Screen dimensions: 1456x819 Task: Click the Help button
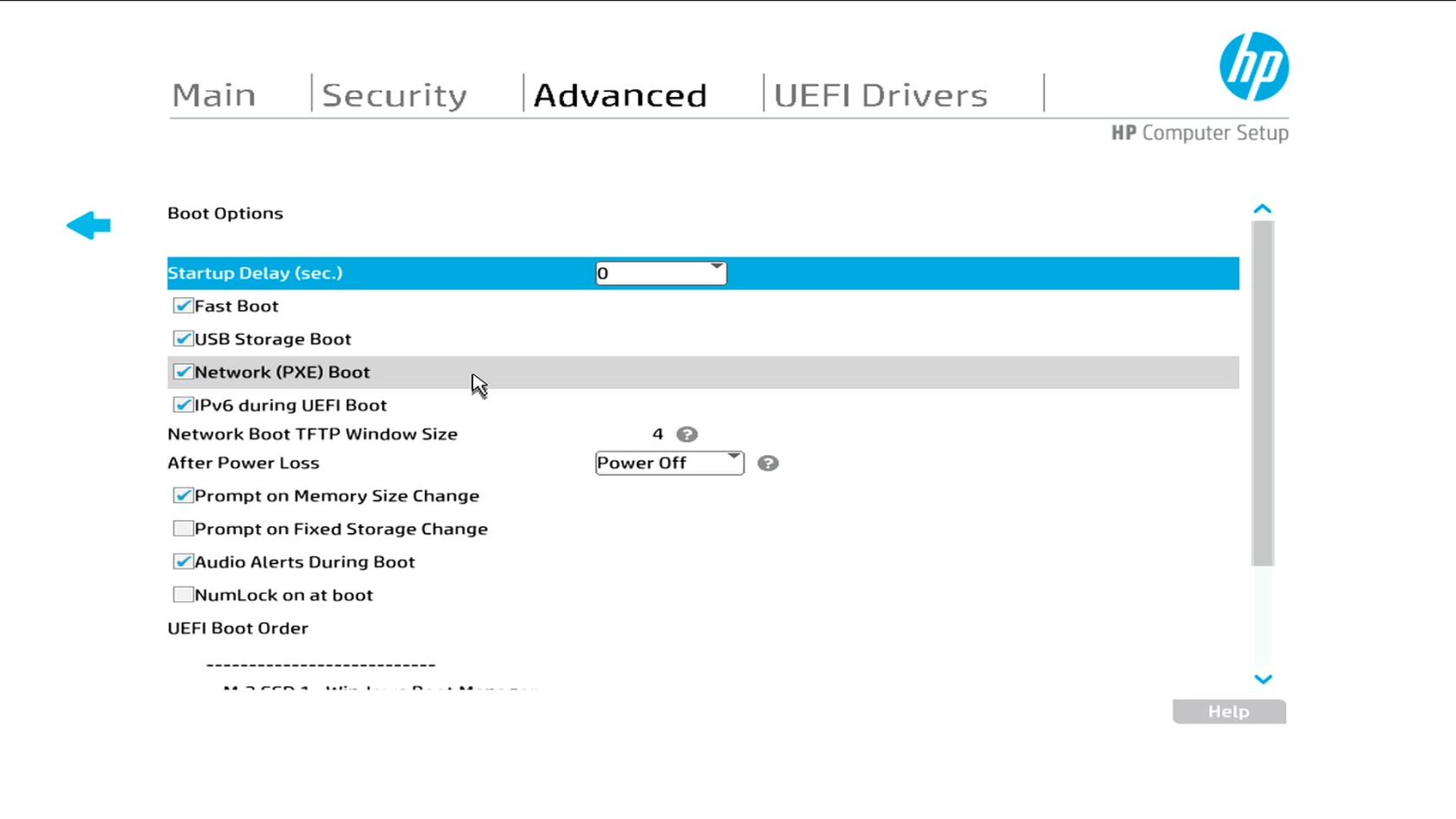[x=1229, y=712]
